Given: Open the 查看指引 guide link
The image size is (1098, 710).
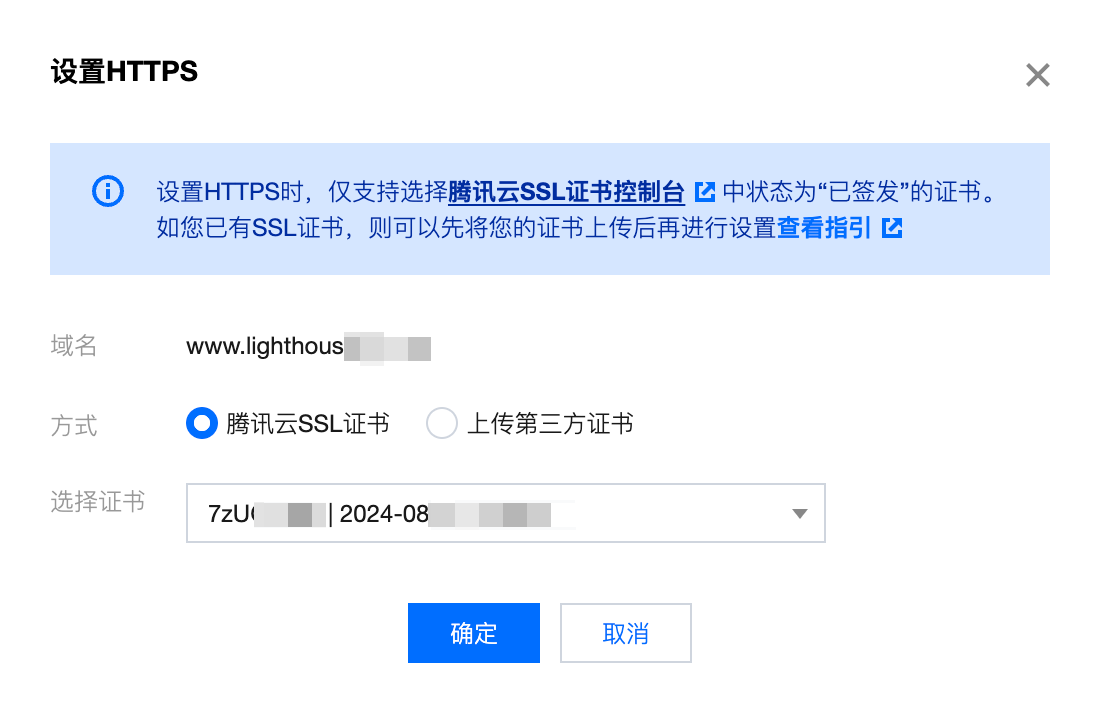Looking at the screenshot, I should (x=824, y=228).
